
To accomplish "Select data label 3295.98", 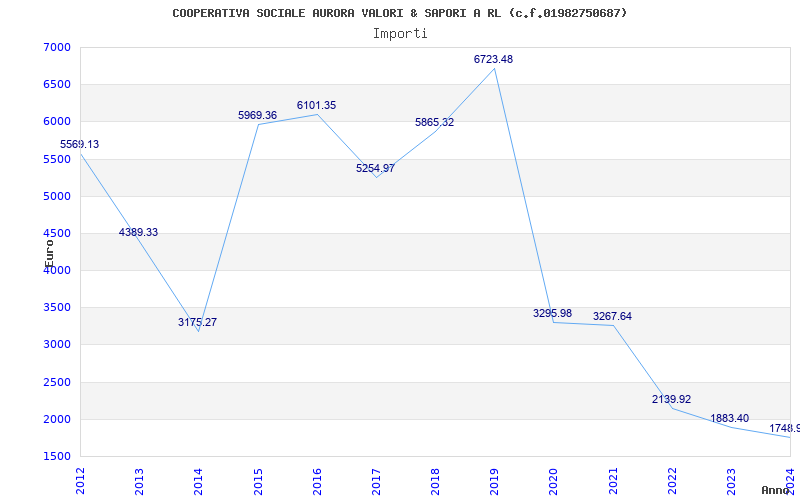I will 553,313.
